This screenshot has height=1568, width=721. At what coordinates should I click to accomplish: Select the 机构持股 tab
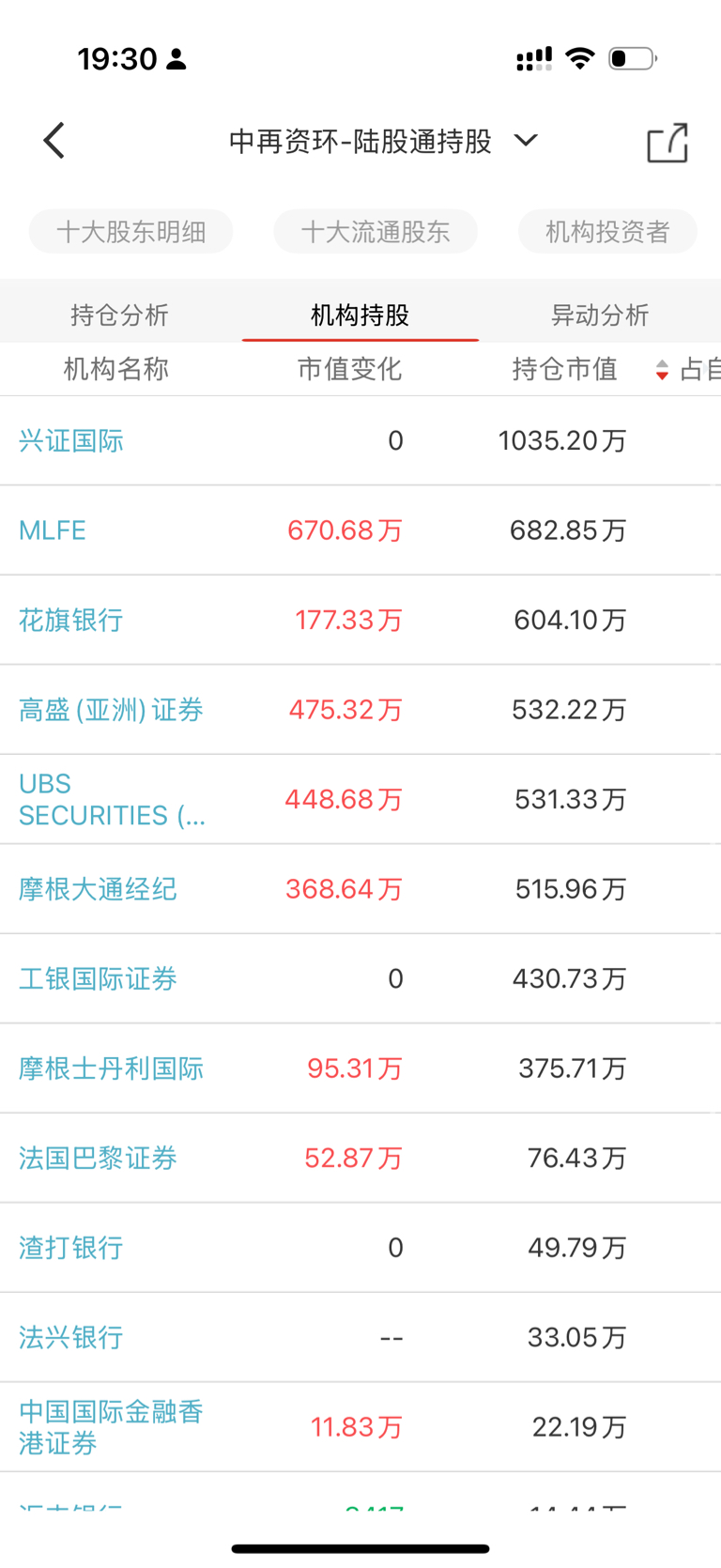tap(360, 315)
